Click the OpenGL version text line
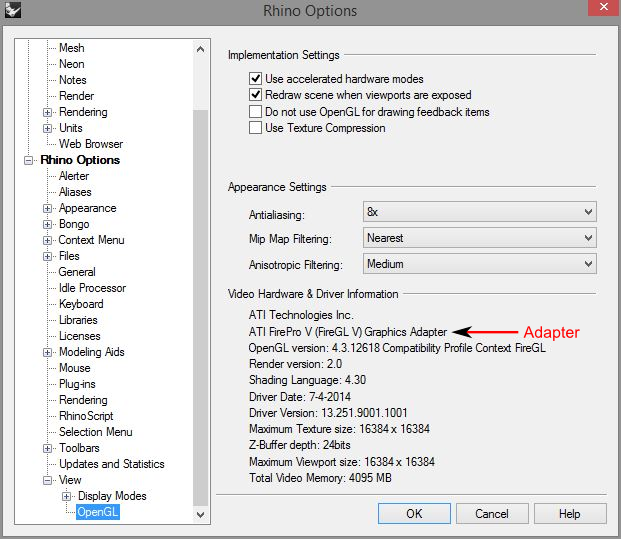 [x=397, y=348]
